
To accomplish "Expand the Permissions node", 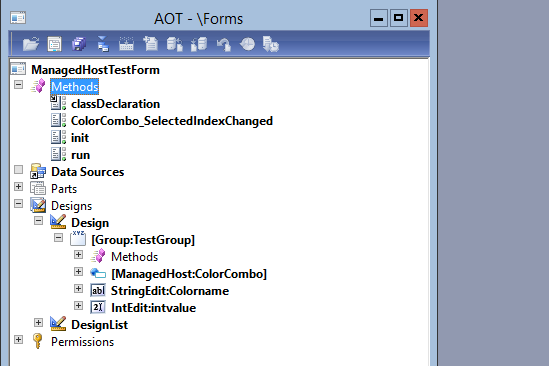I will coord(18,339).
